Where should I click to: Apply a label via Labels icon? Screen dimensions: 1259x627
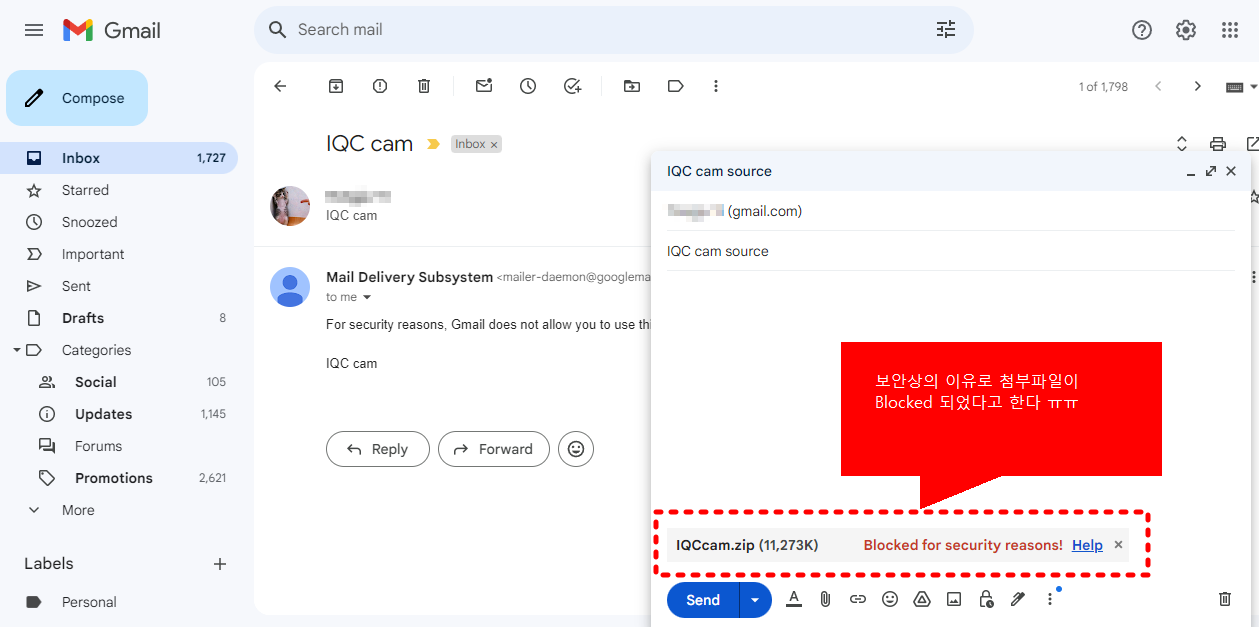click(676, 86)
